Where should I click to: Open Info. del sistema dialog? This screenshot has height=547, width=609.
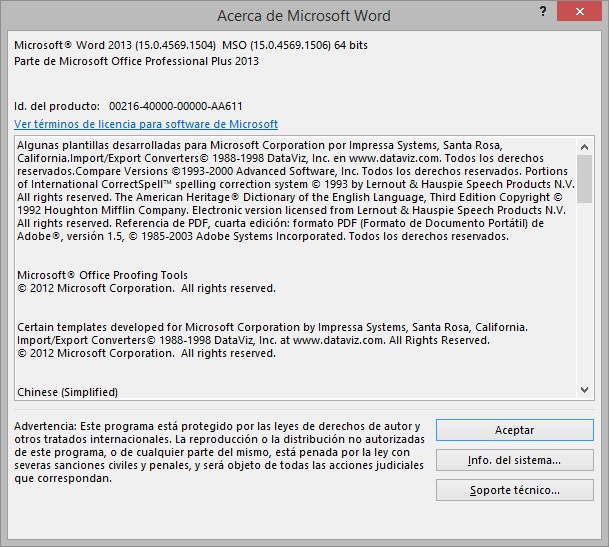515,460
